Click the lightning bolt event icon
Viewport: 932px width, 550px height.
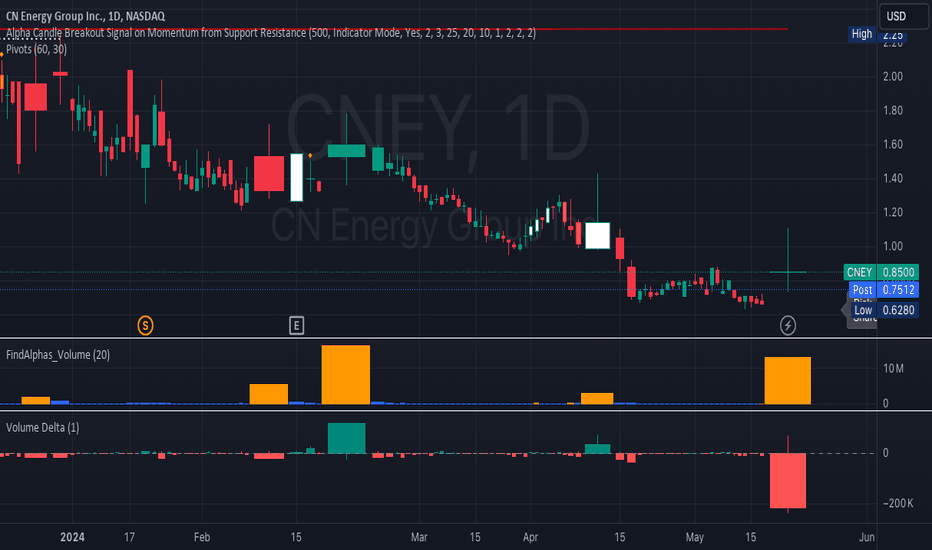[788, 325]
